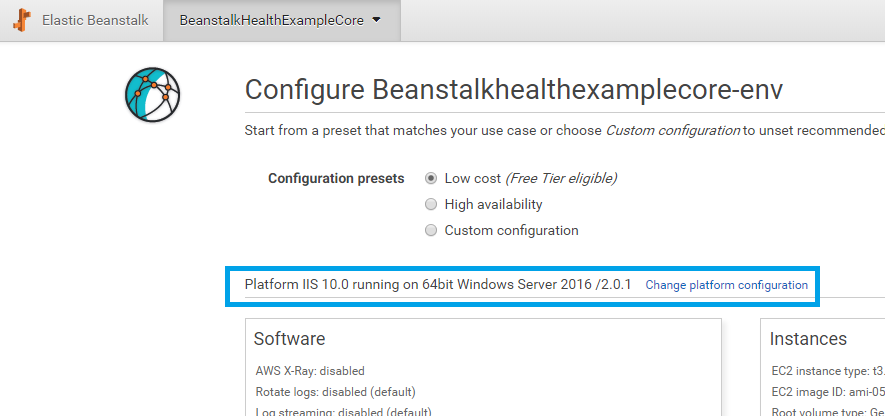The height and width of the screenshot is (416, 885).
Task: Select the Log streaming setting line
Action: click(343, 411)
